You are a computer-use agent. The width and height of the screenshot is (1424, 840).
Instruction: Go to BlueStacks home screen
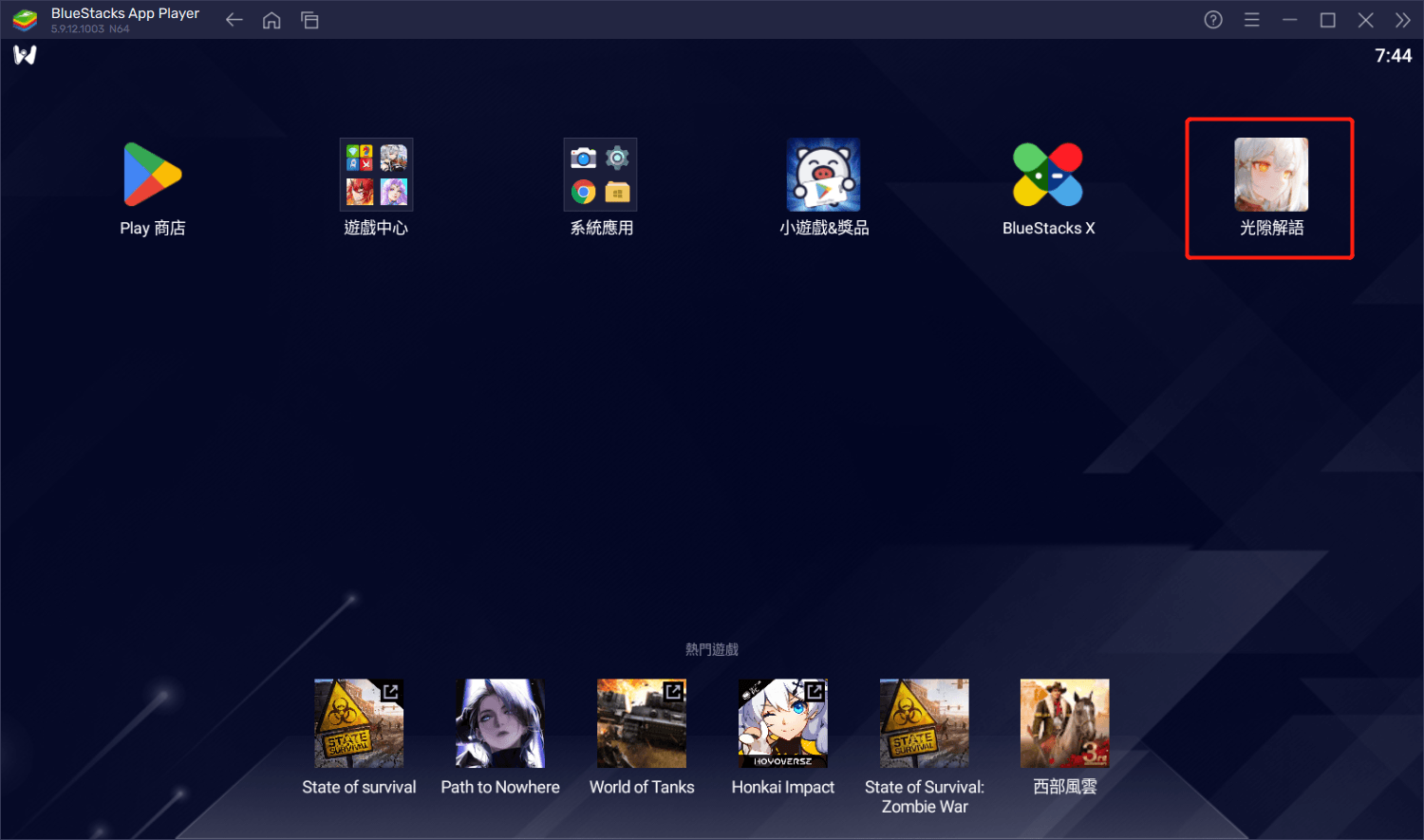coord(272,20)
